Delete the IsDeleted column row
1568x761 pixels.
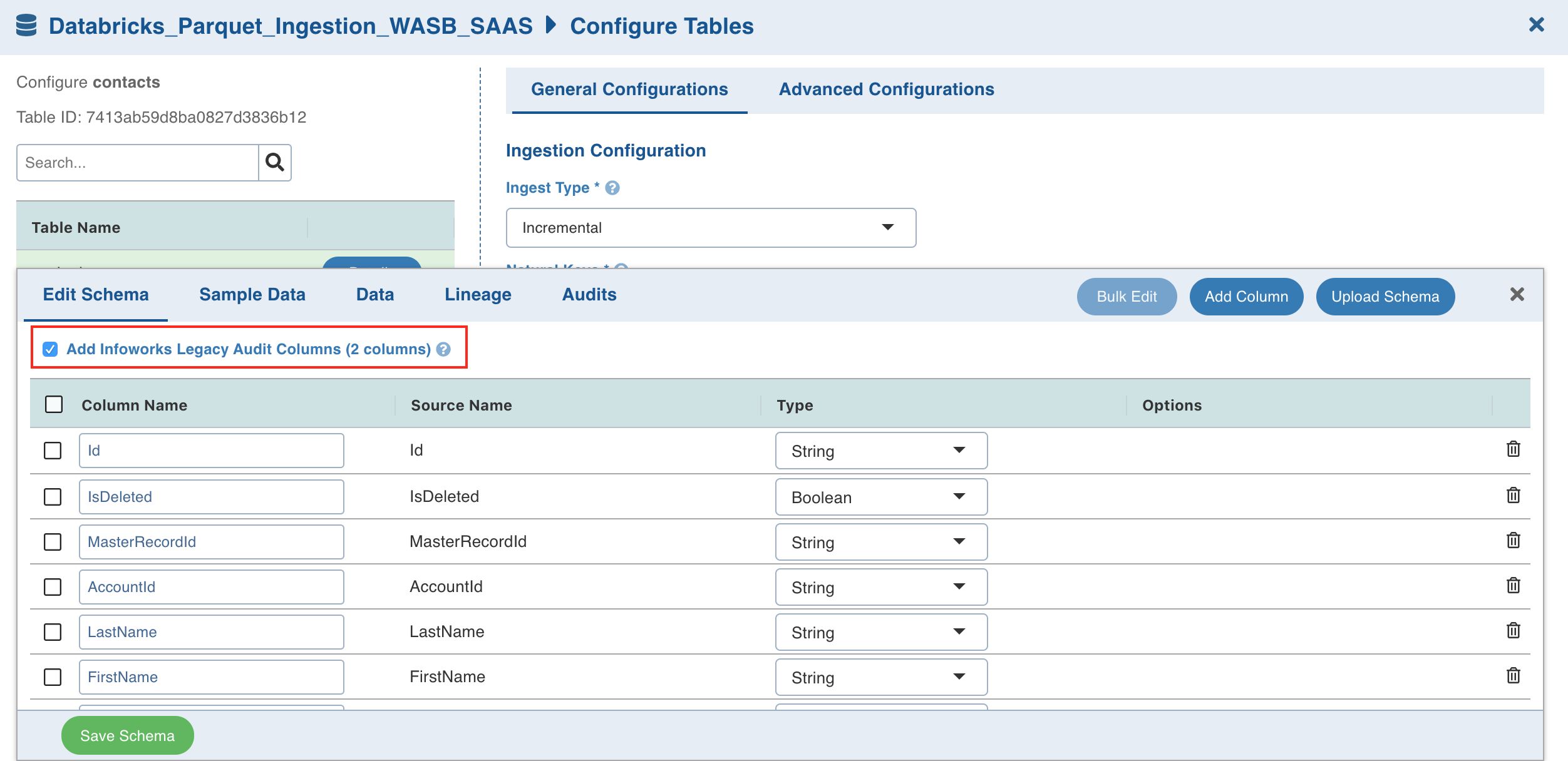click(1513, 496)
